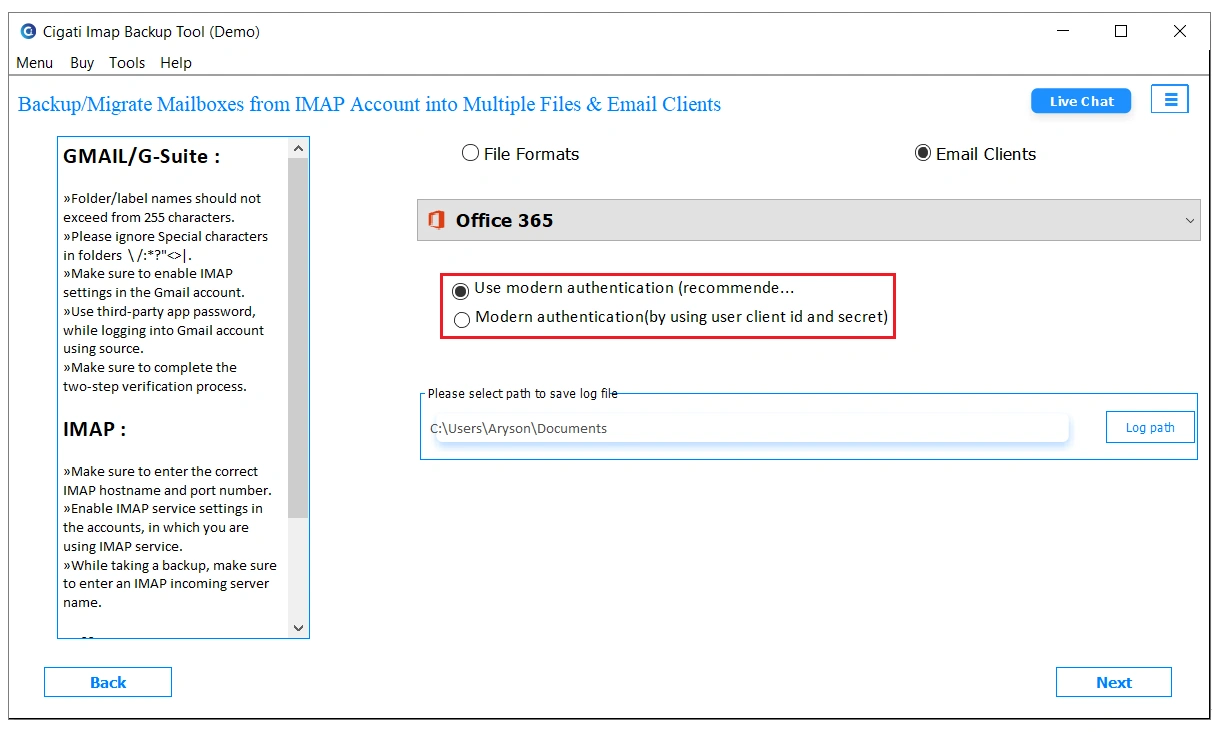Click the GMAIL/G-Suite heading
Screen dimensions: 1227x732
pos(141,156)
